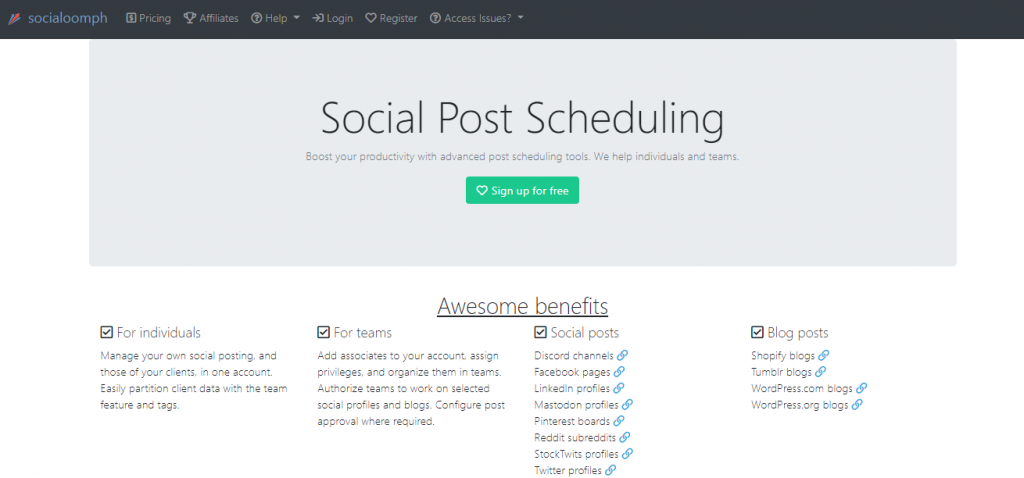Select the Register link with heart icon

391,18
